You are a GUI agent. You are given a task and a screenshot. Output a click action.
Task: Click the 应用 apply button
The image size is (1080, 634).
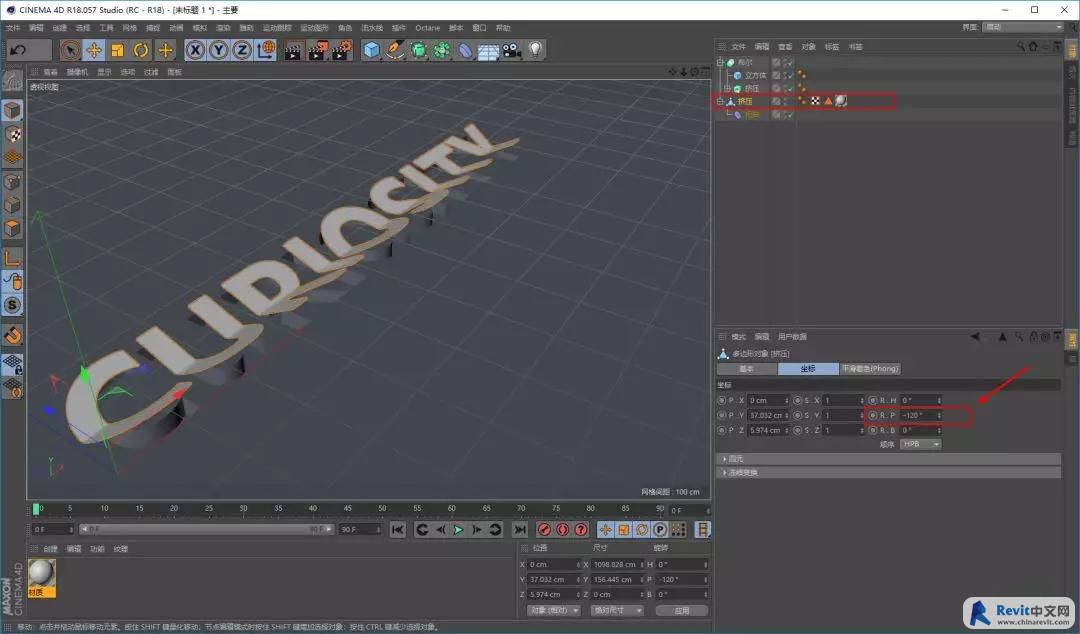coord(682,611)
